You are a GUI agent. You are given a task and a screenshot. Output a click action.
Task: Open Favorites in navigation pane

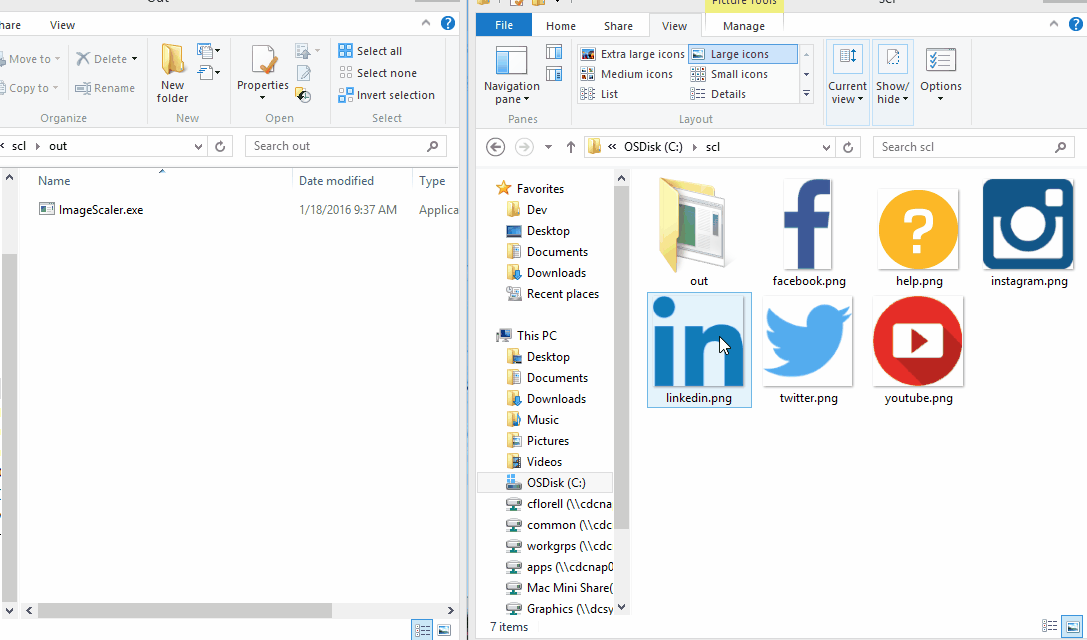530,189
